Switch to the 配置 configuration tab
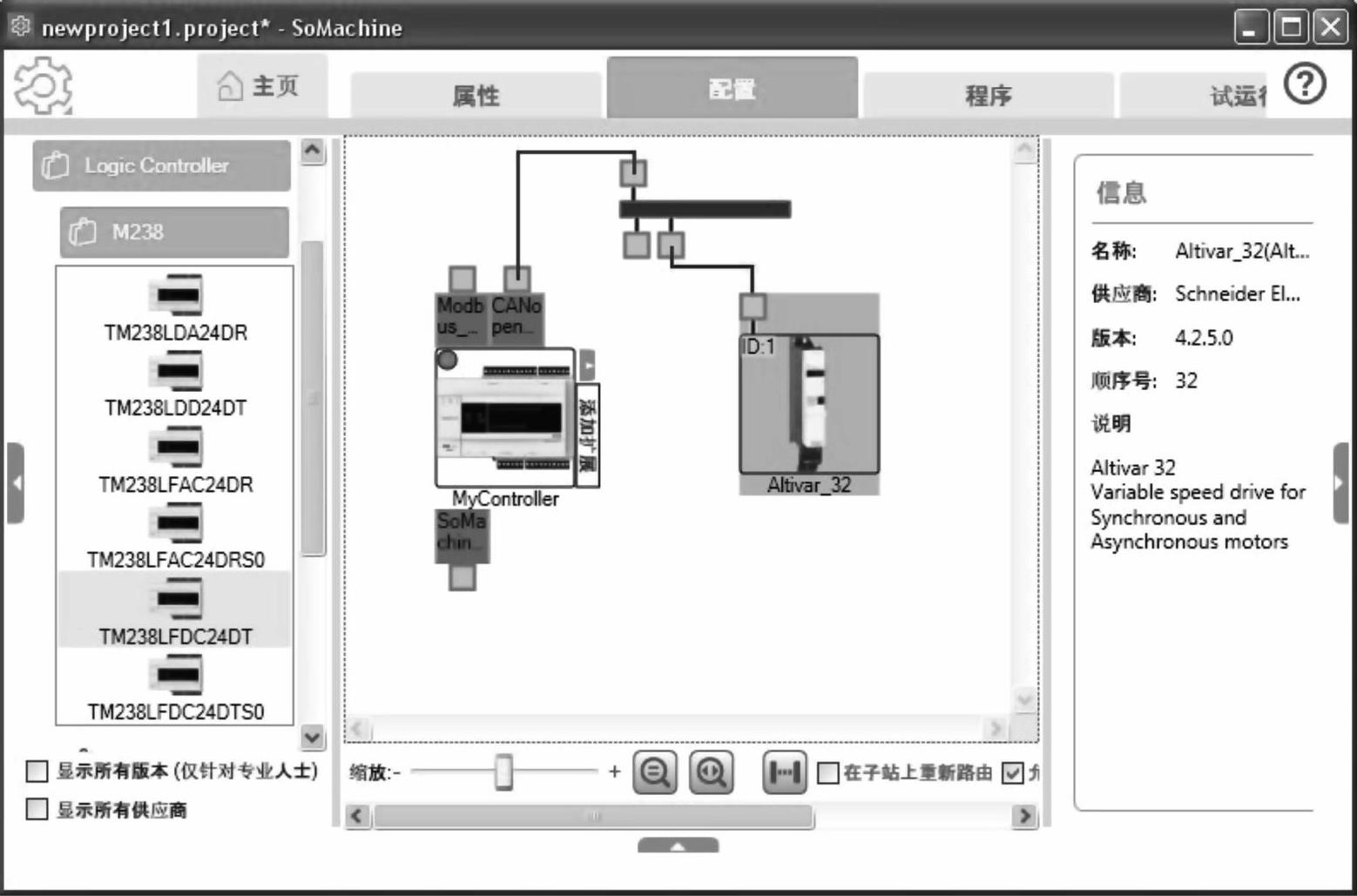Viewport: 1357px width, 896px height. (x=733, y=88)
